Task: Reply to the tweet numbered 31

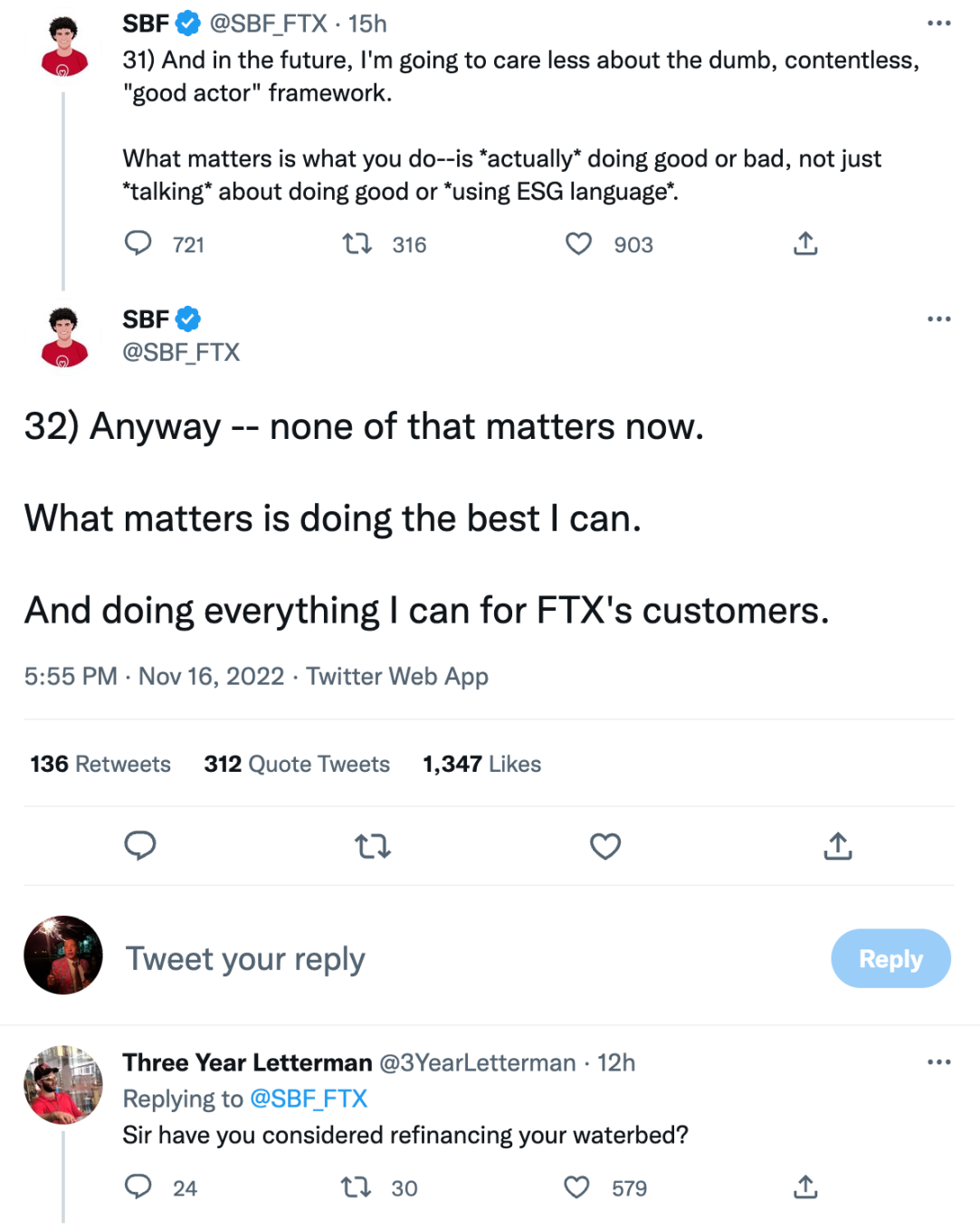Action: (x=138, y=243)
